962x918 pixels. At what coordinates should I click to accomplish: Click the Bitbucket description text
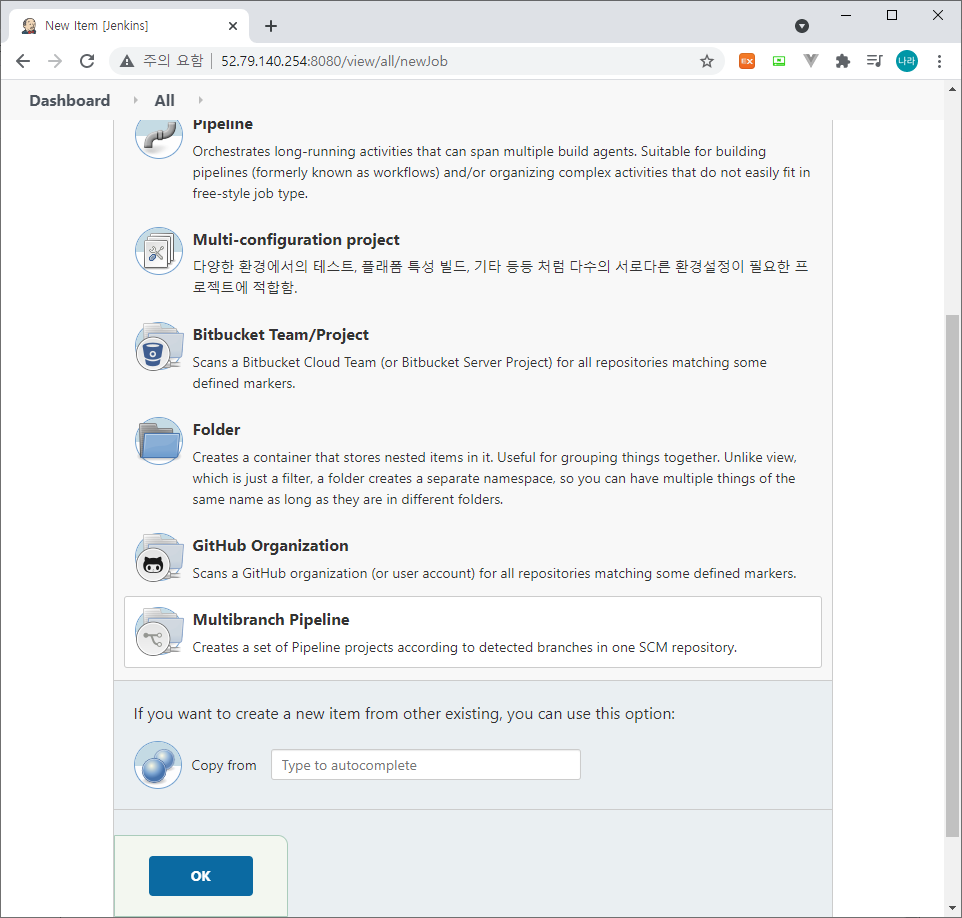tap(479, 372)
